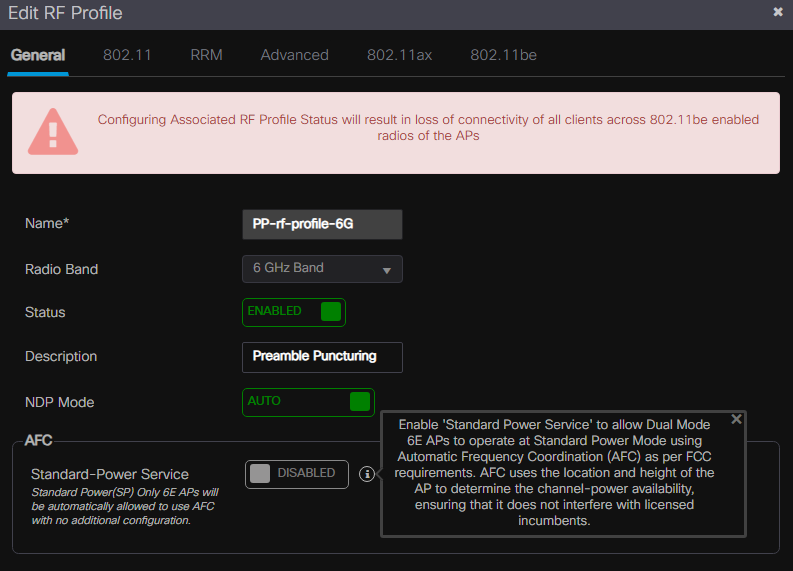Click the AFC section heading
This screenshot has height=571, width=793.
coord(38,441)
